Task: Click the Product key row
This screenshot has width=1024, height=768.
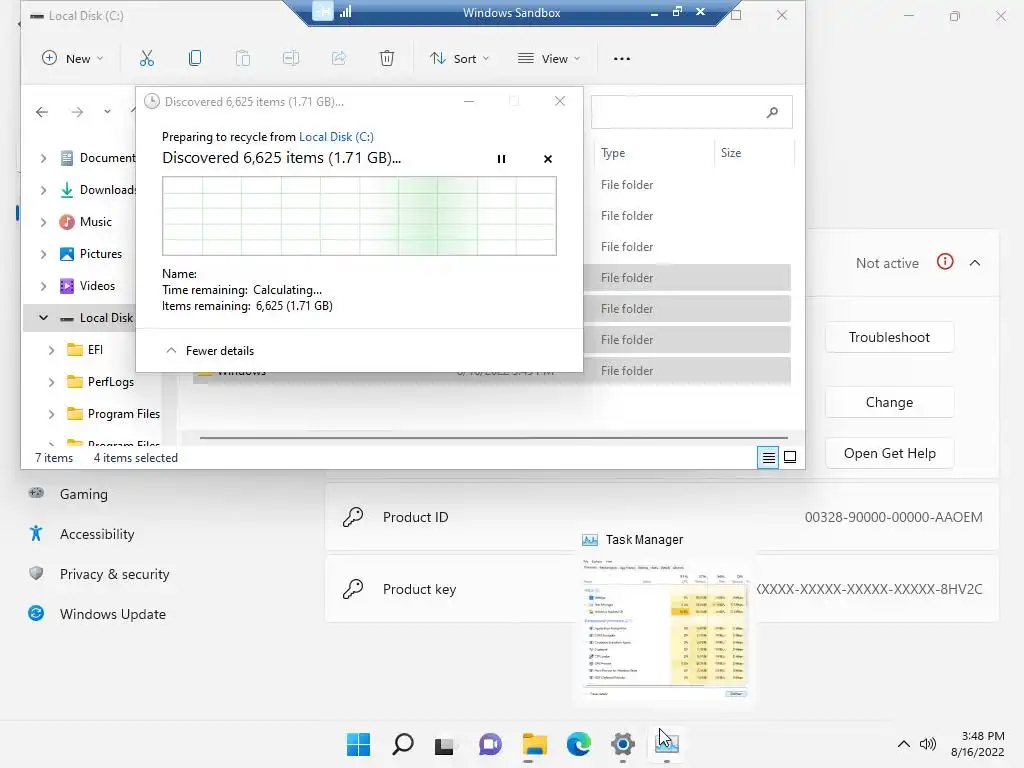Action: (662, 589)
